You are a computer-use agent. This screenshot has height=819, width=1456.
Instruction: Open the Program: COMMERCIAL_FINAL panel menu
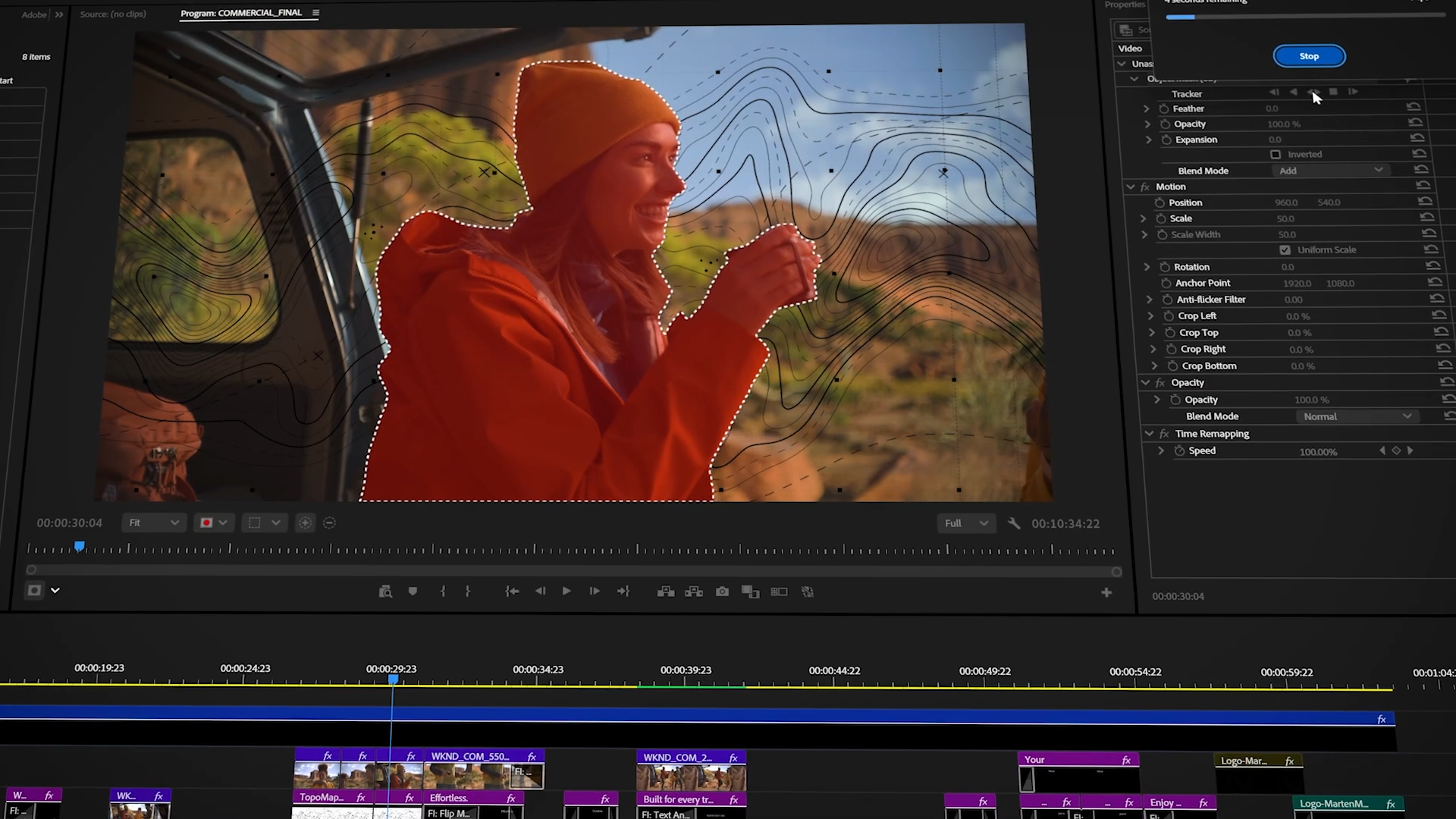click(x=315, y=13)
